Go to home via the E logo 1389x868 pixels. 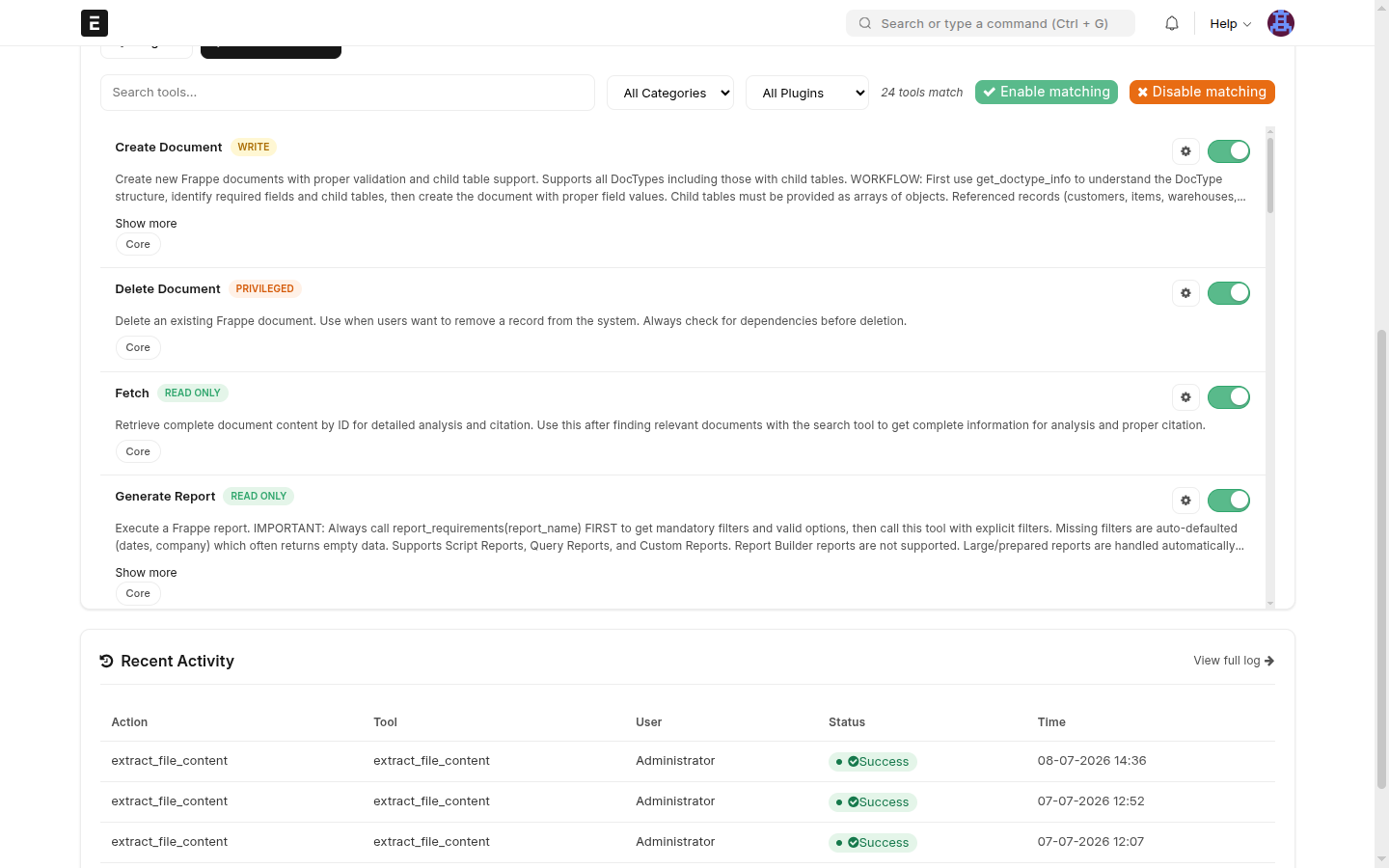tap(95, 23)
